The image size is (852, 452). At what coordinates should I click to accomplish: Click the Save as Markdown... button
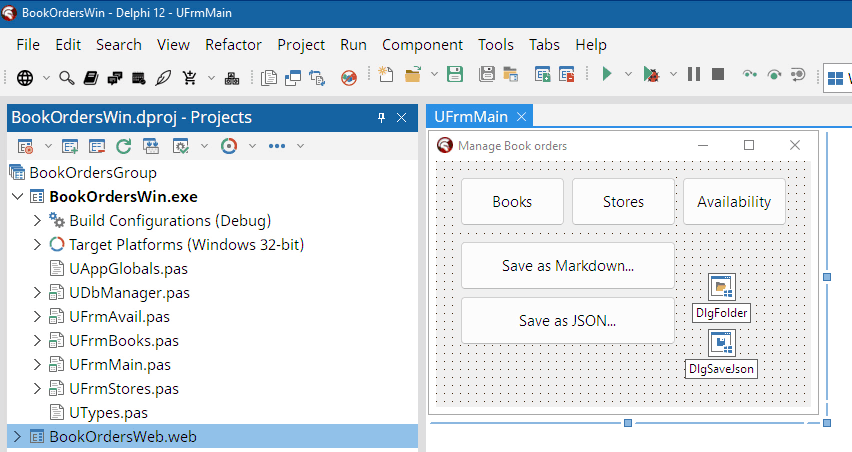click(568, 266)
